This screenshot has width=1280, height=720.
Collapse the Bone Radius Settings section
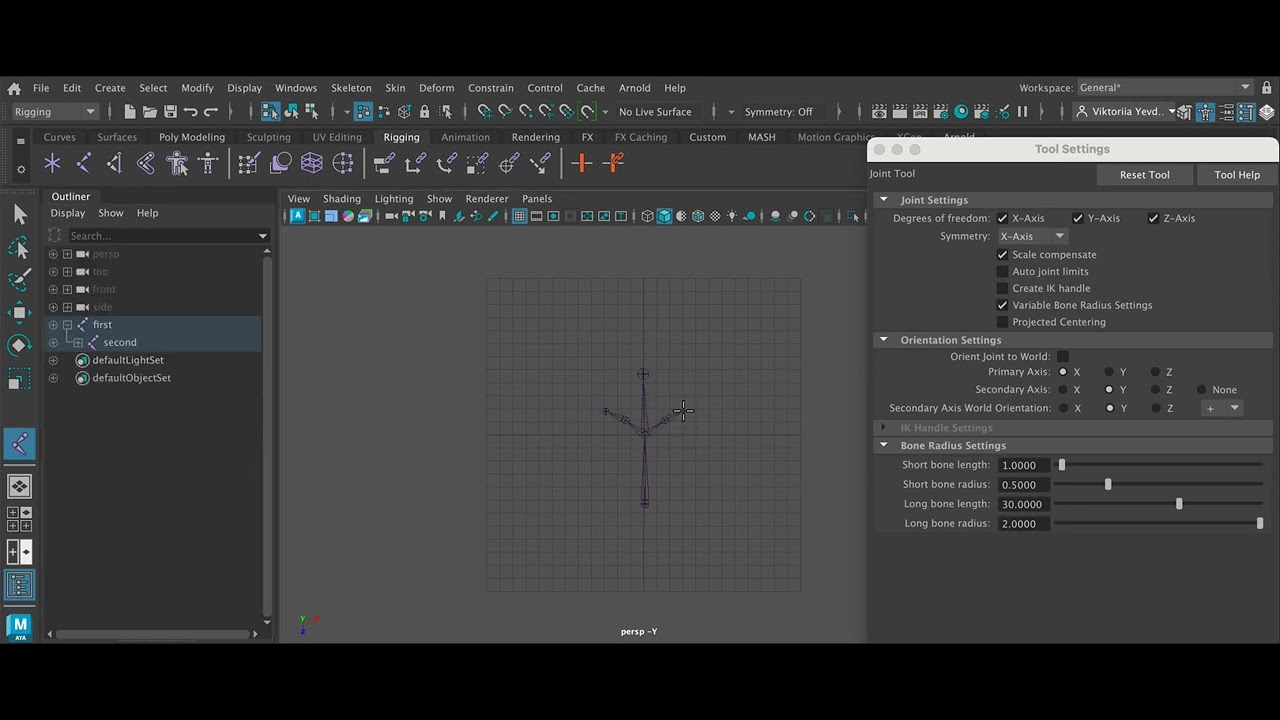tap(883, 446)
